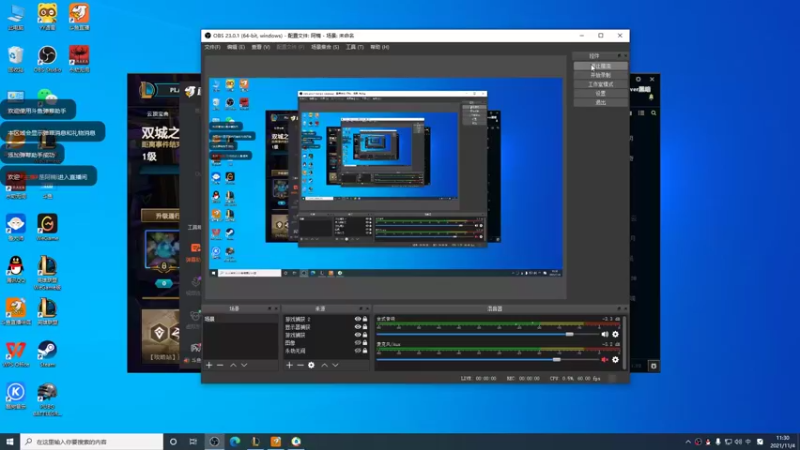Open 设置 from the Controls panel
The height and width of the screenshot is (450, 800).
(x=601, y=93)
